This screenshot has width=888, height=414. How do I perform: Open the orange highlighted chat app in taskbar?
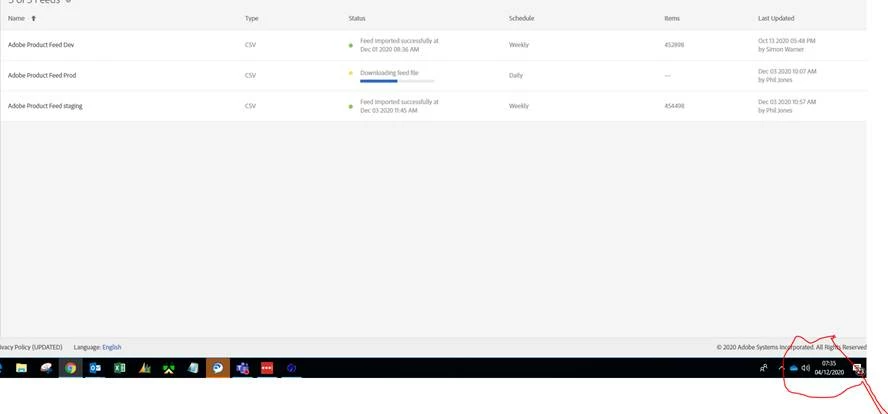(x=218, y=368)
